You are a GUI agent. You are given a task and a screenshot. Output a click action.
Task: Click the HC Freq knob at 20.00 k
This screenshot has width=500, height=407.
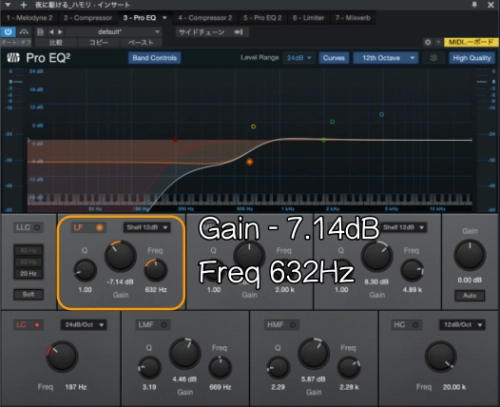(x=440, y=357)
